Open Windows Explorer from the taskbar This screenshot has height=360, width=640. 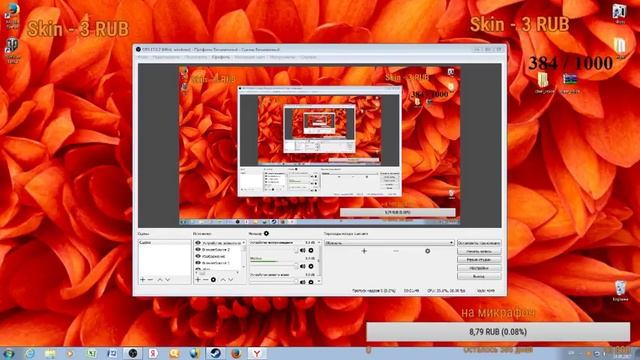click(50, 353)
